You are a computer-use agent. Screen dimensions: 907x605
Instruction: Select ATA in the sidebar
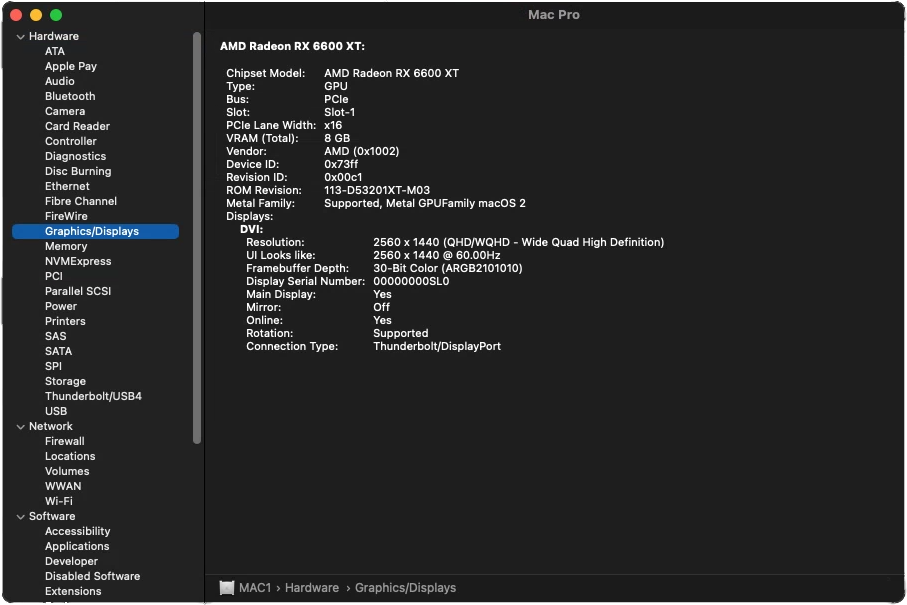pos(55,51)
